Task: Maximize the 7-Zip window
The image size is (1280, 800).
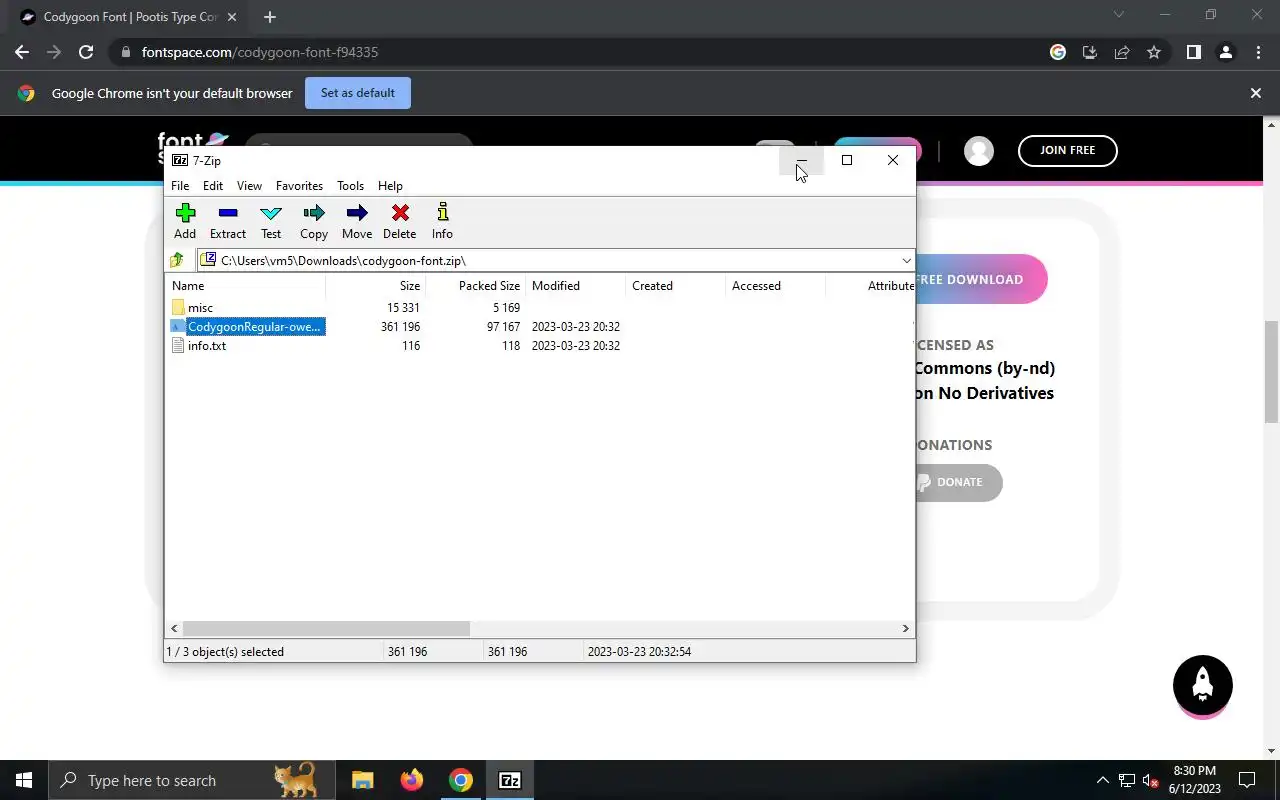Action: pos(847,160)
